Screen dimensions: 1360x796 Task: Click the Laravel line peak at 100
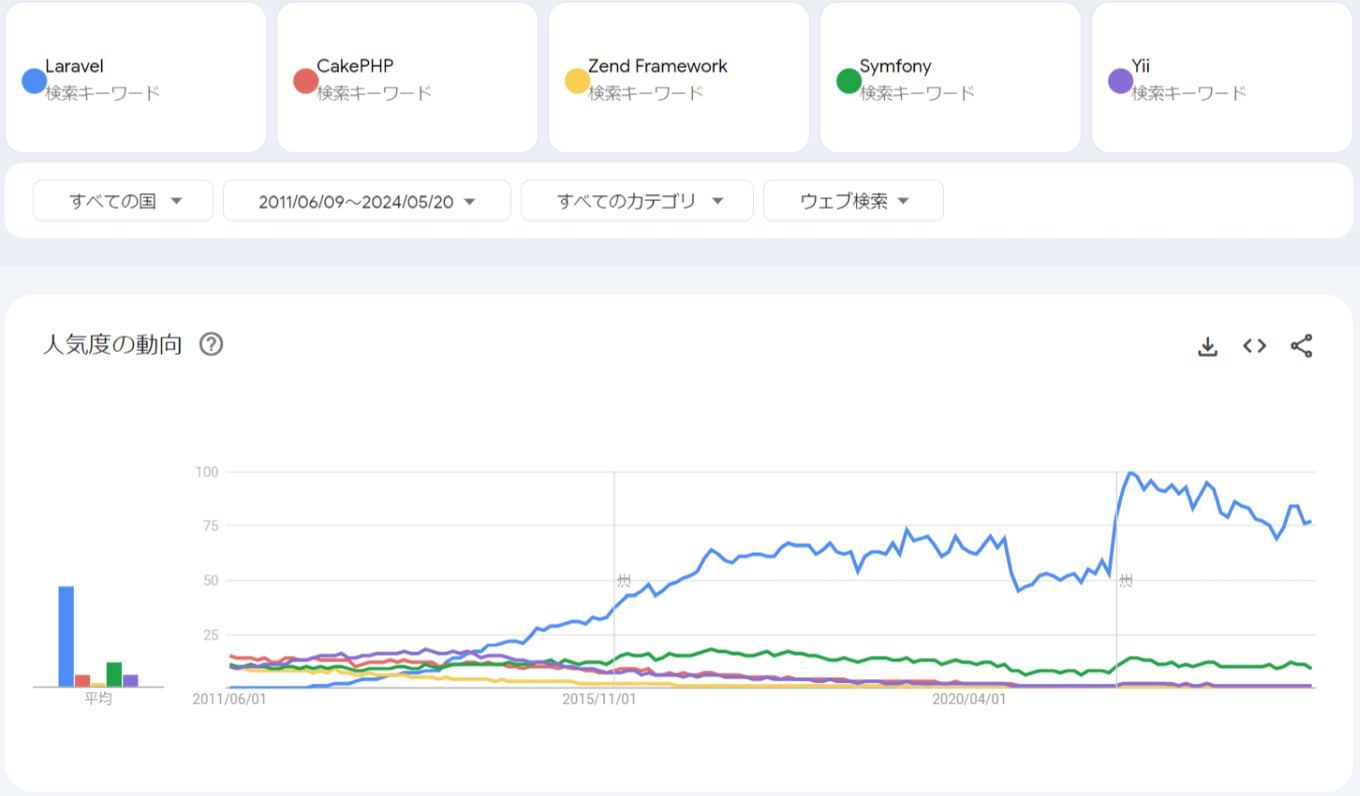tap(1130, 473)
